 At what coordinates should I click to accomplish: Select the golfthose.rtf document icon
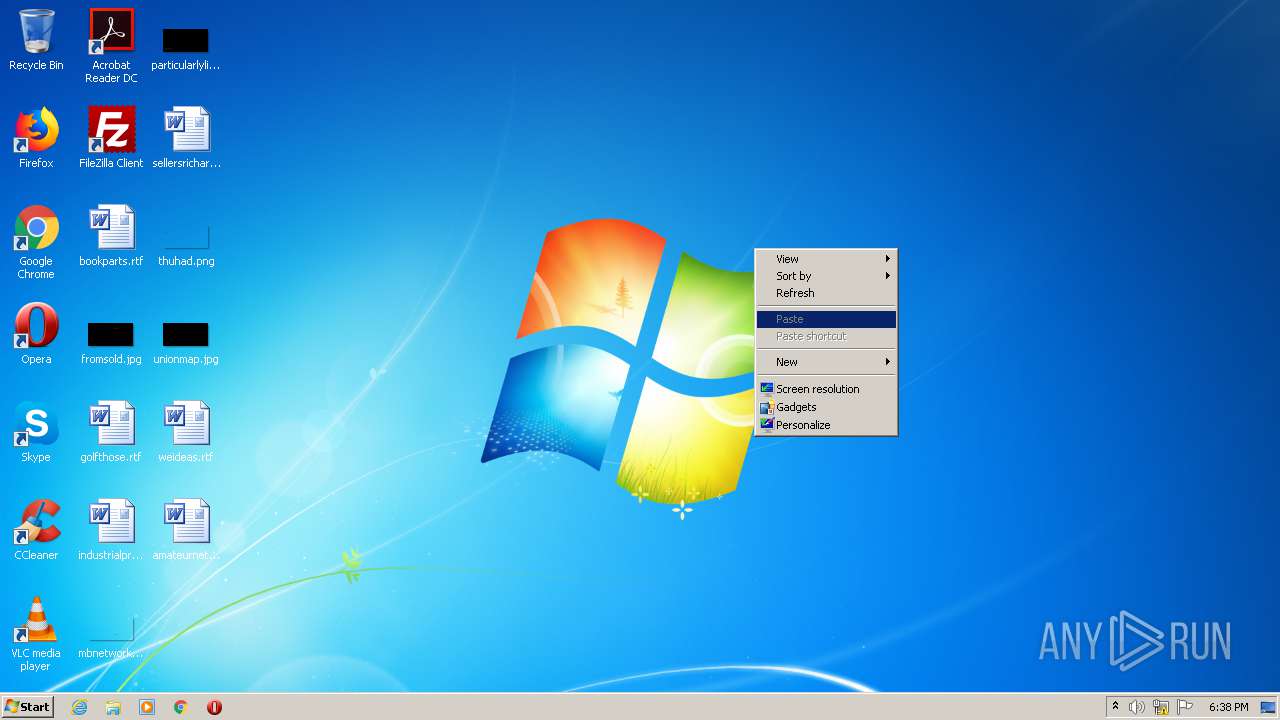pyautogui.click(x=111, y=432)
